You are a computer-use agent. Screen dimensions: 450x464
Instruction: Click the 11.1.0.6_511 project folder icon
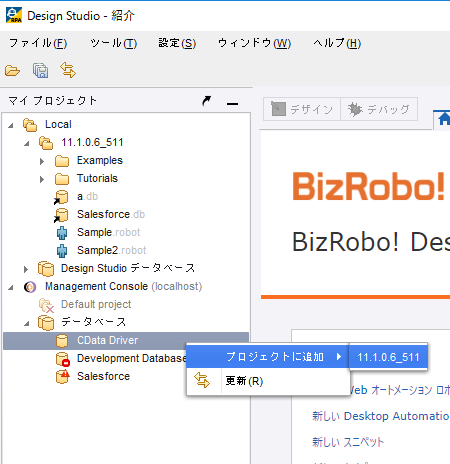tap(46, 143)
